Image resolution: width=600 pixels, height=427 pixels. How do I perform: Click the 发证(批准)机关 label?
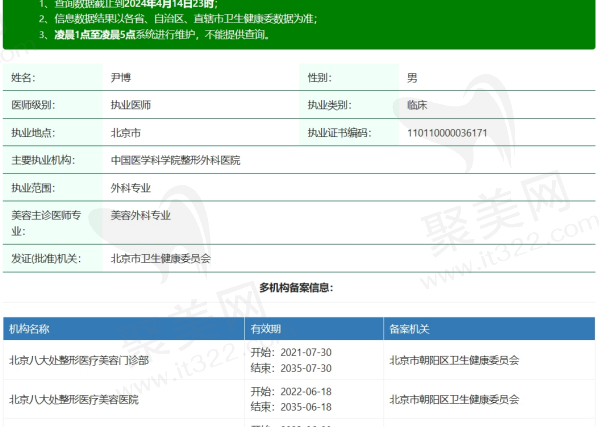click(x=46, y=259)
